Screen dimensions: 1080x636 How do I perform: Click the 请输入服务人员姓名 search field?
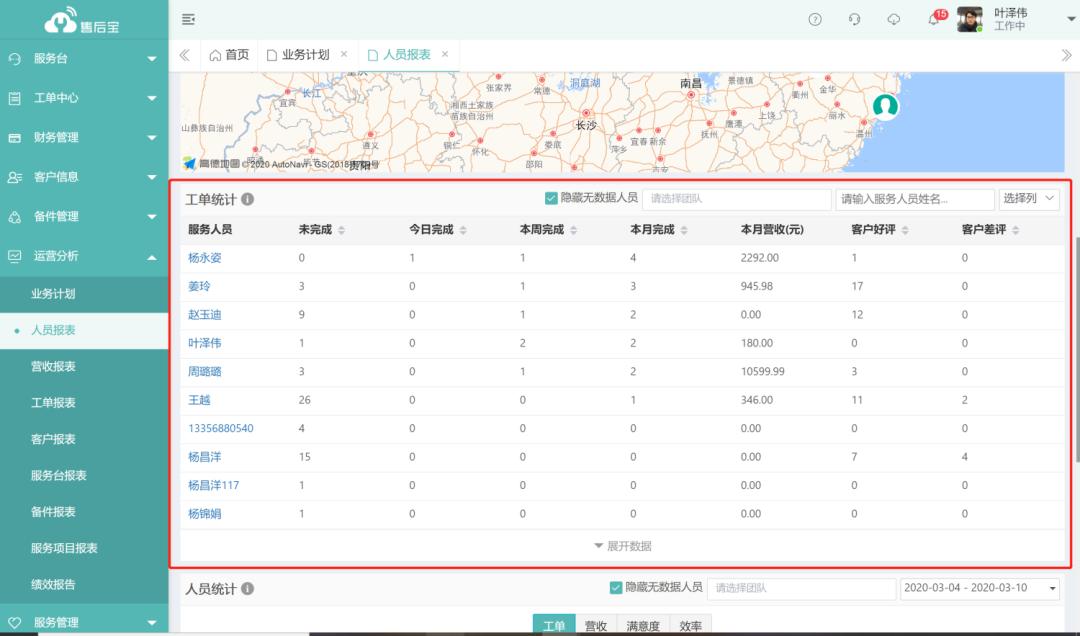tap(914, 199)
